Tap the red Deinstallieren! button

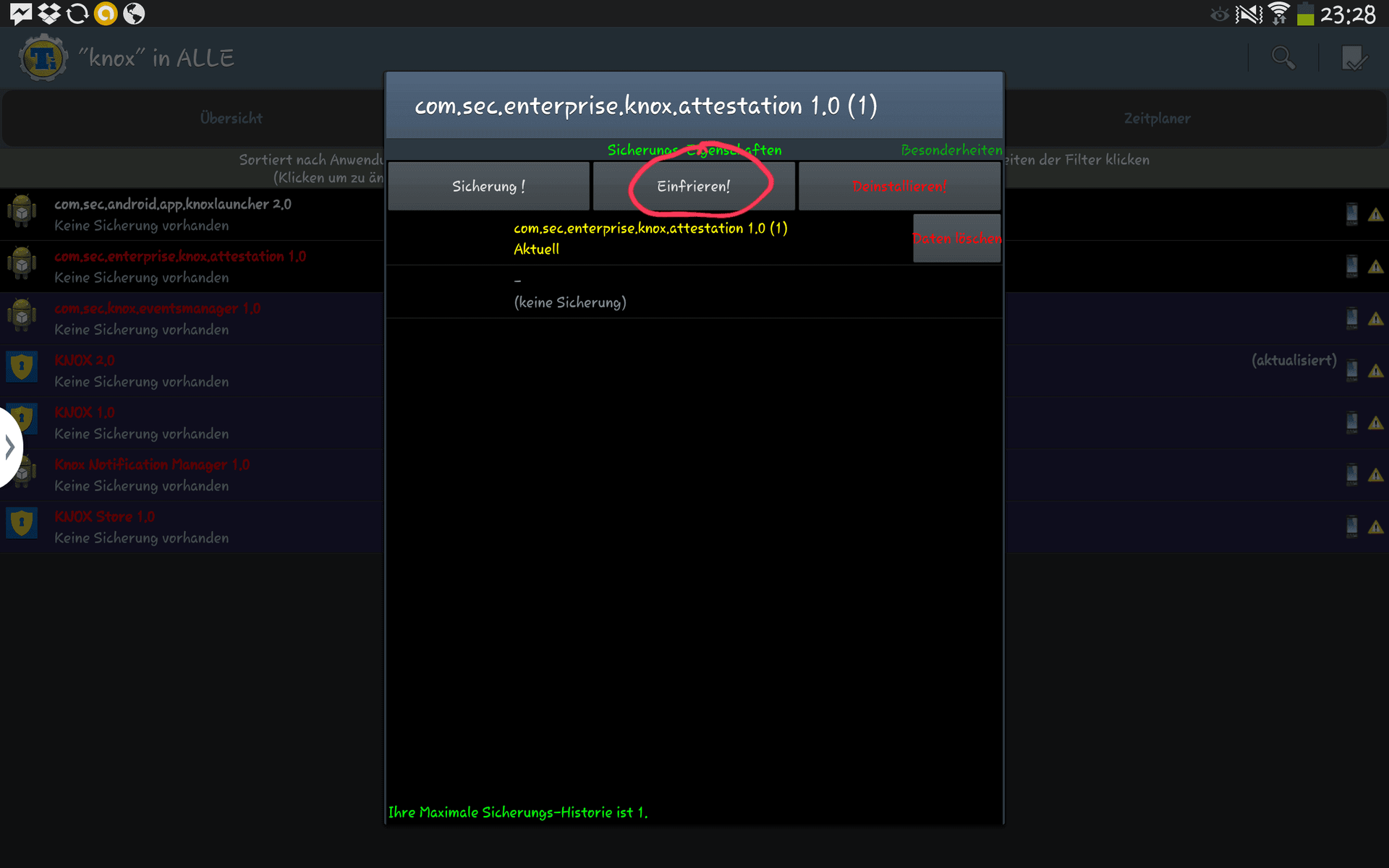899,186
